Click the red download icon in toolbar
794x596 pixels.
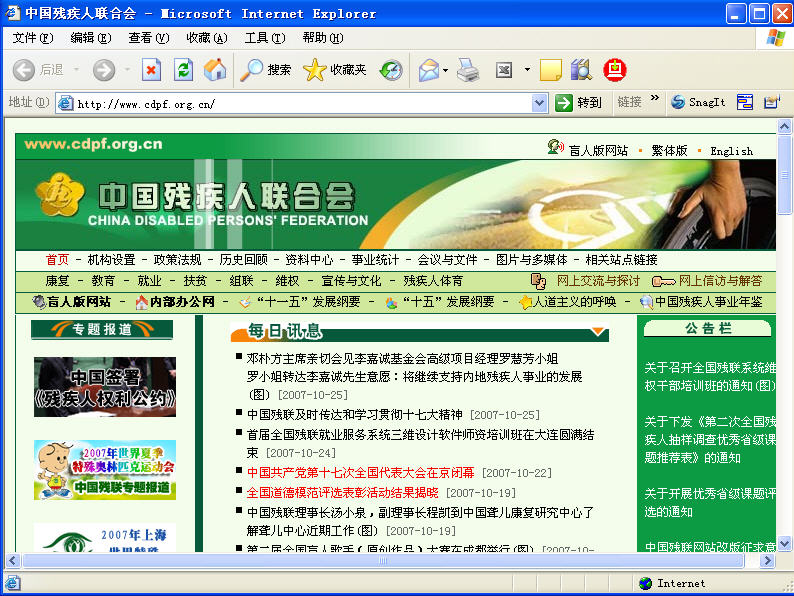[x=615, y=70]
